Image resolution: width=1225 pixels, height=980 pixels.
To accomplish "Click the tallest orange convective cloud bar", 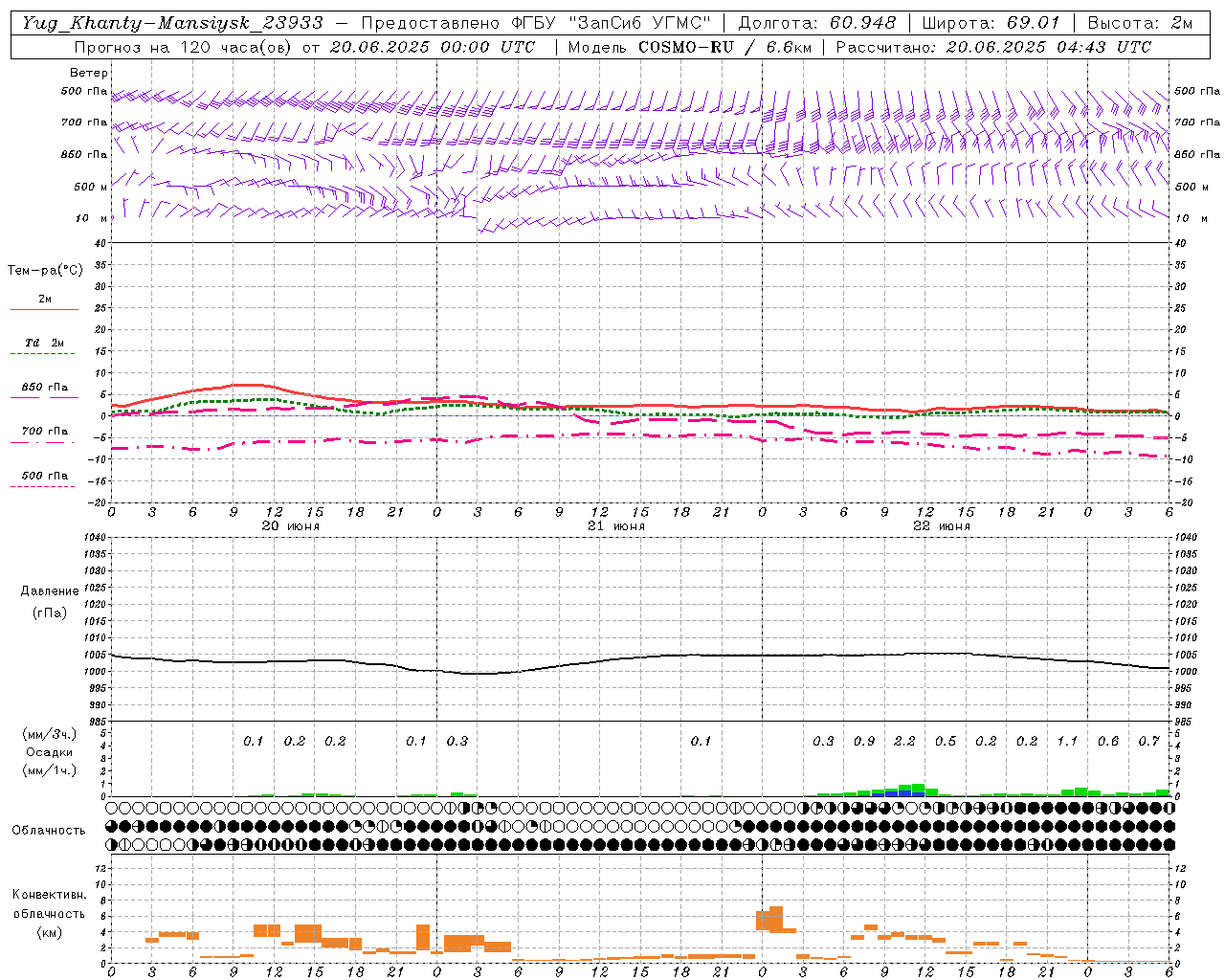I will [776, 920].
